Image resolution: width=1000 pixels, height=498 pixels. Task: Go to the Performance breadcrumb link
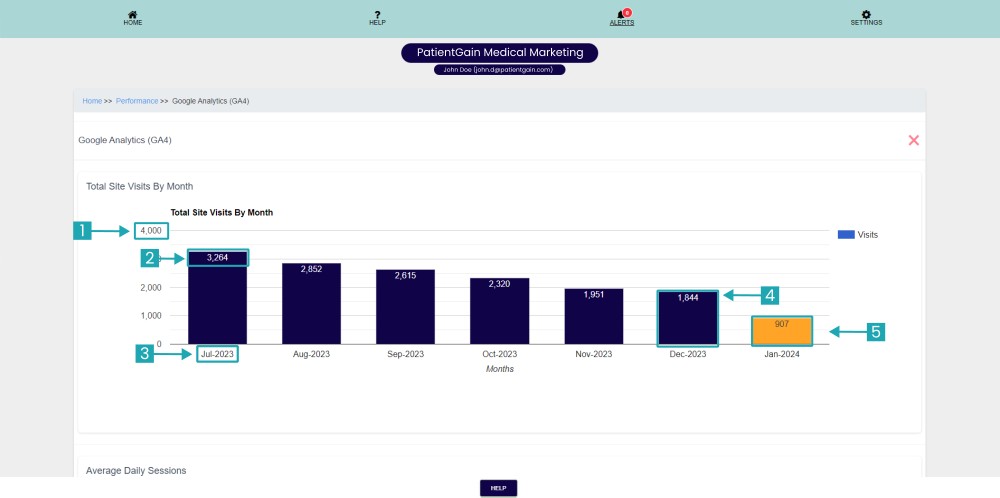tap(137, 101)
